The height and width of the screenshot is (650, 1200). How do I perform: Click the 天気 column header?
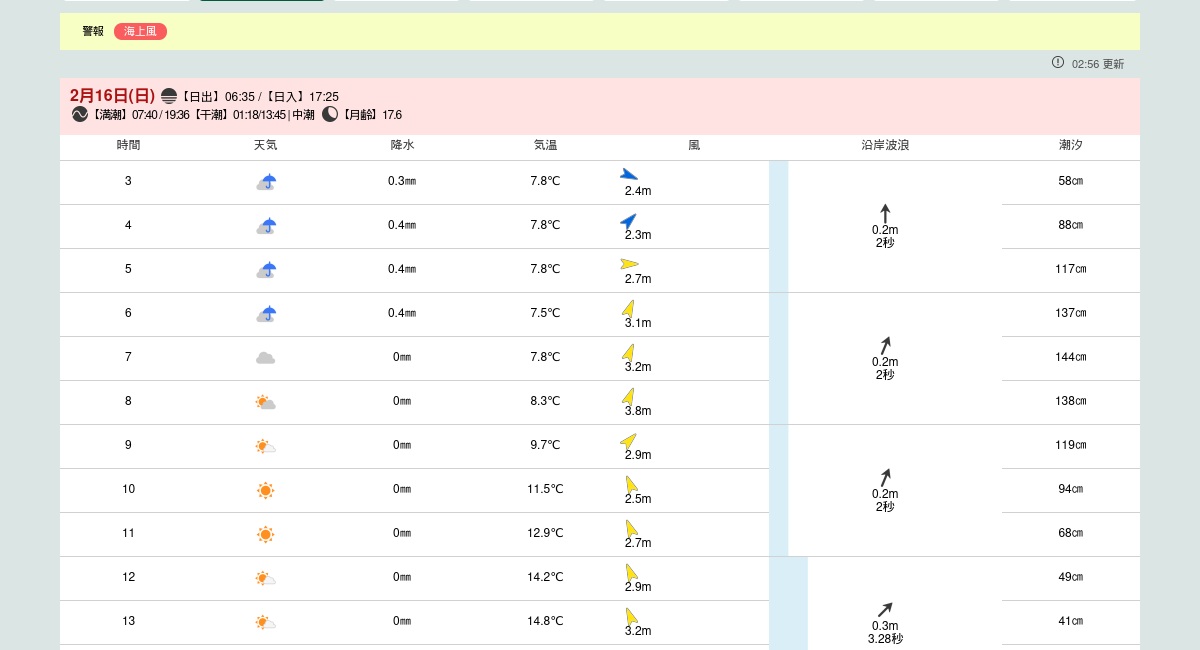pos(265,146)
